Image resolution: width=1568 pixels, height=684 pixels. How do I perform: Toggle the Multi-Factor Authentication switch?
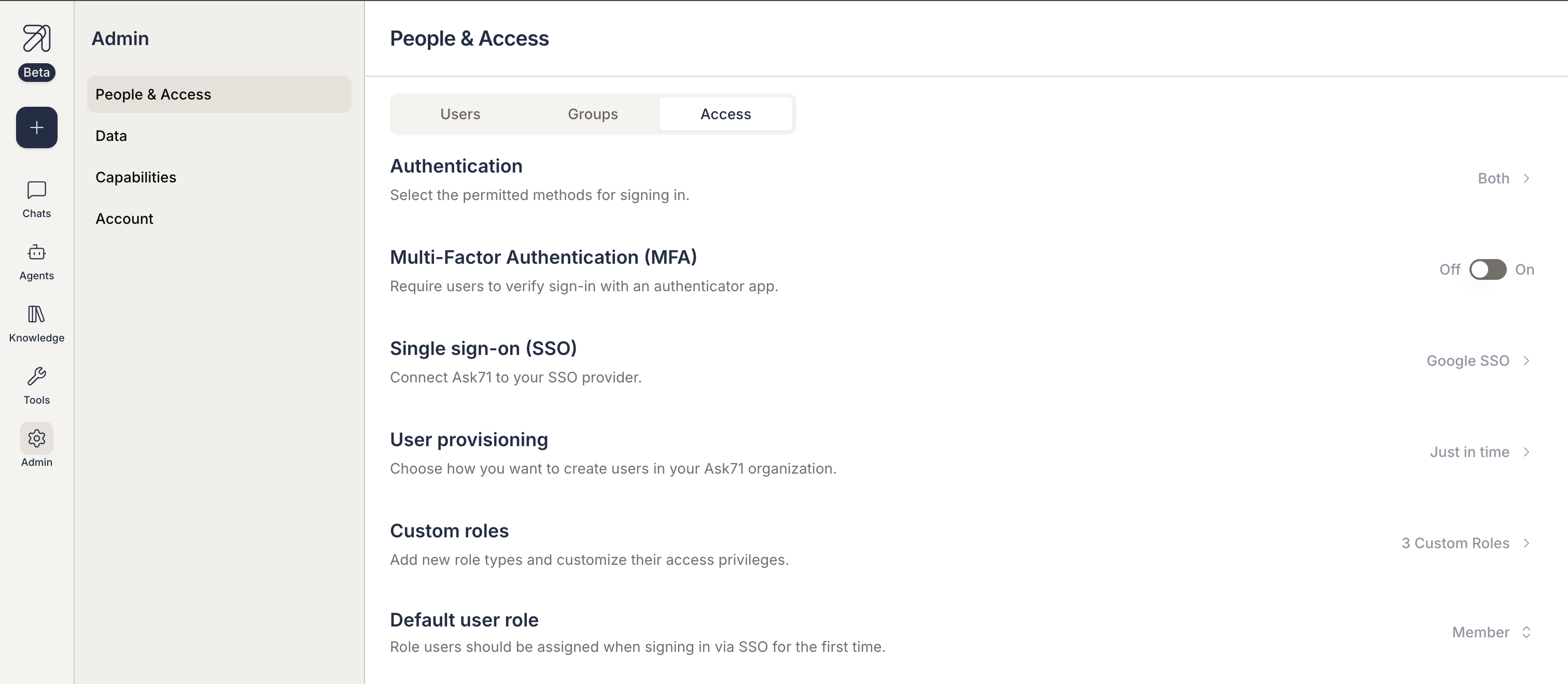click(1488, 269)
